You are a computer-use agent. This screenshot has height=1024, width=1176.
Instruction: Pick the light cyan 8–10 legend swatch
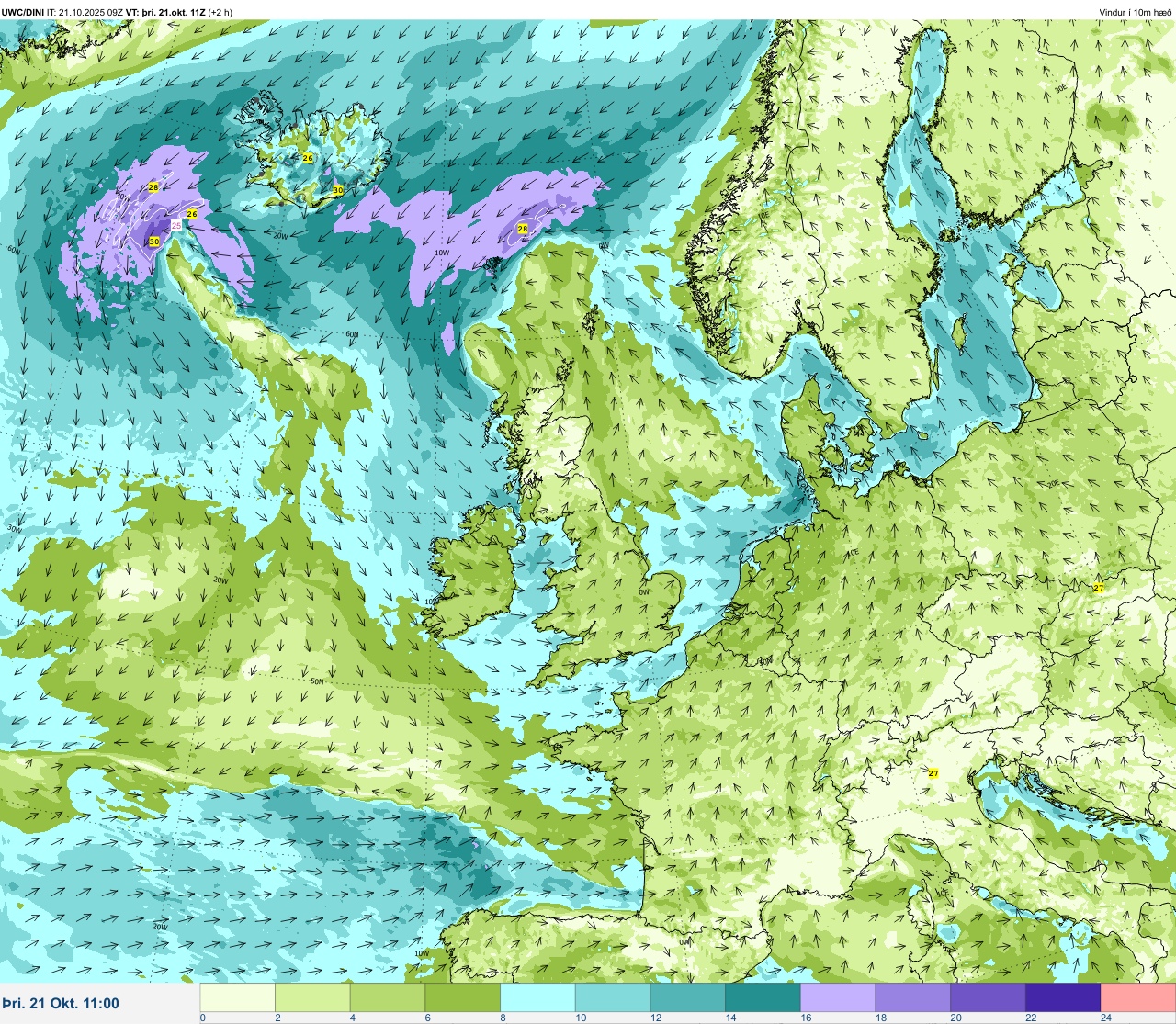click(x=538, y=997)
